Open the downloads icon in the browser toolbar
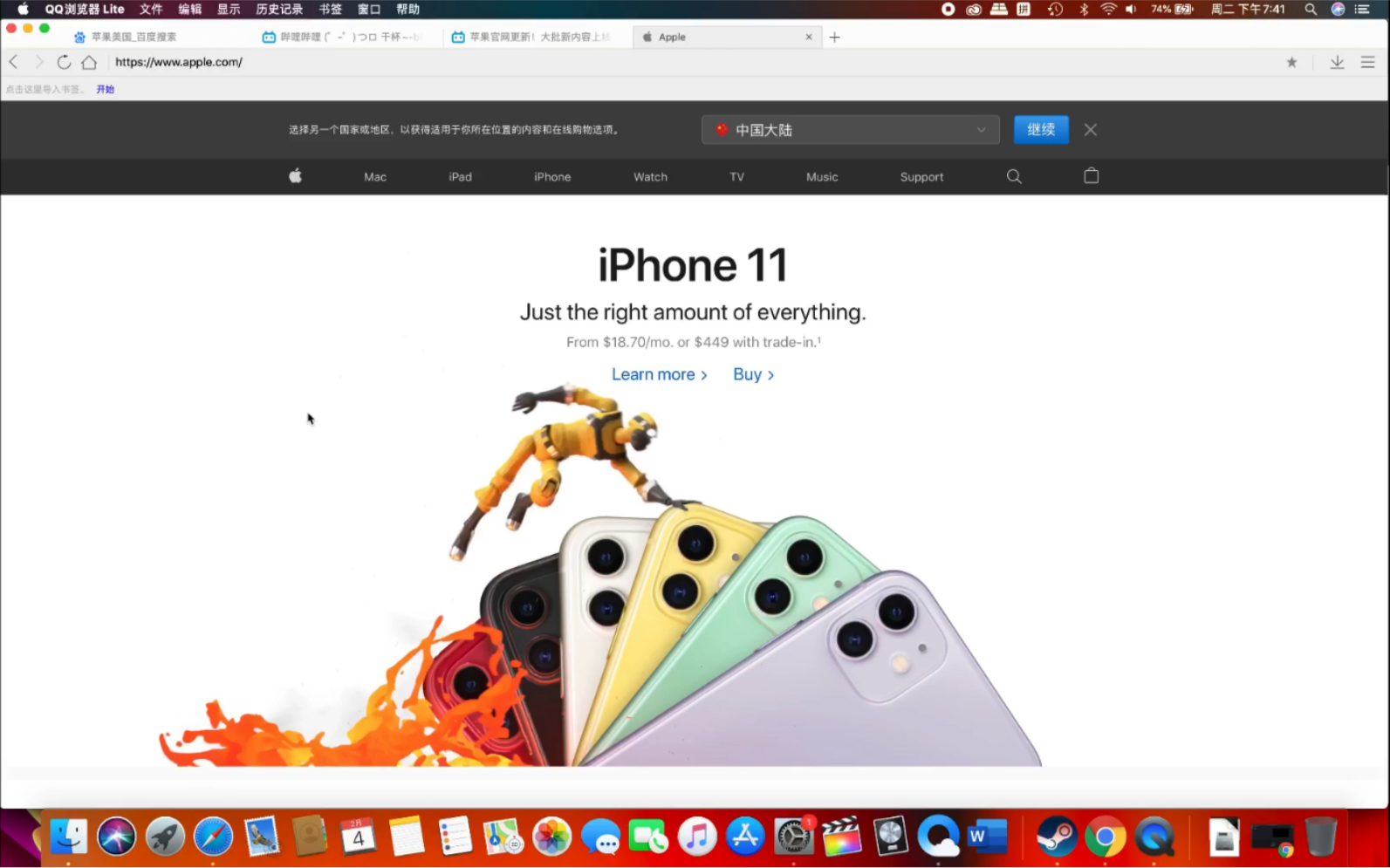This screenshot has width=1390, height=868. [1337, 62]
